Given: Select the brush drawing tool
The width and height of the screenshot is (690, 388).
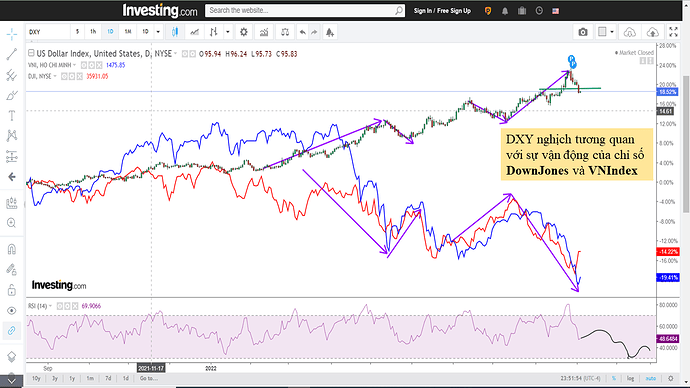Looking at the screenshot, I should tap(12, 95).
